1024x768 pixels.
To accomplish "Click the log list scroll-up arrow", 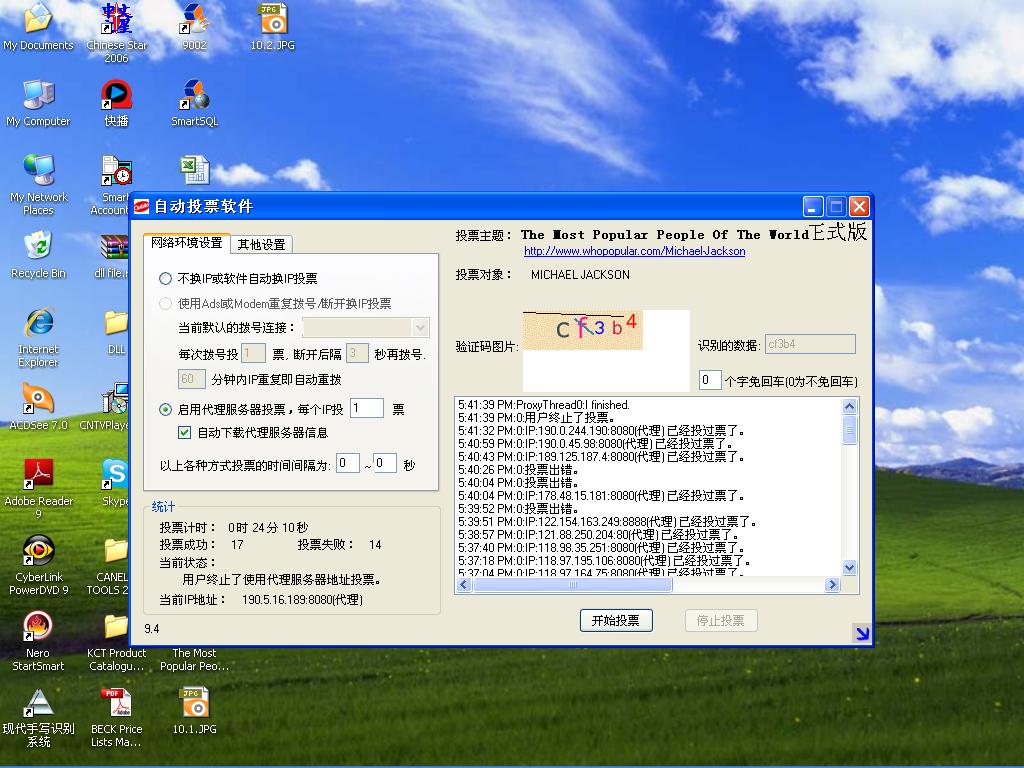I will (x=850, y=406).
